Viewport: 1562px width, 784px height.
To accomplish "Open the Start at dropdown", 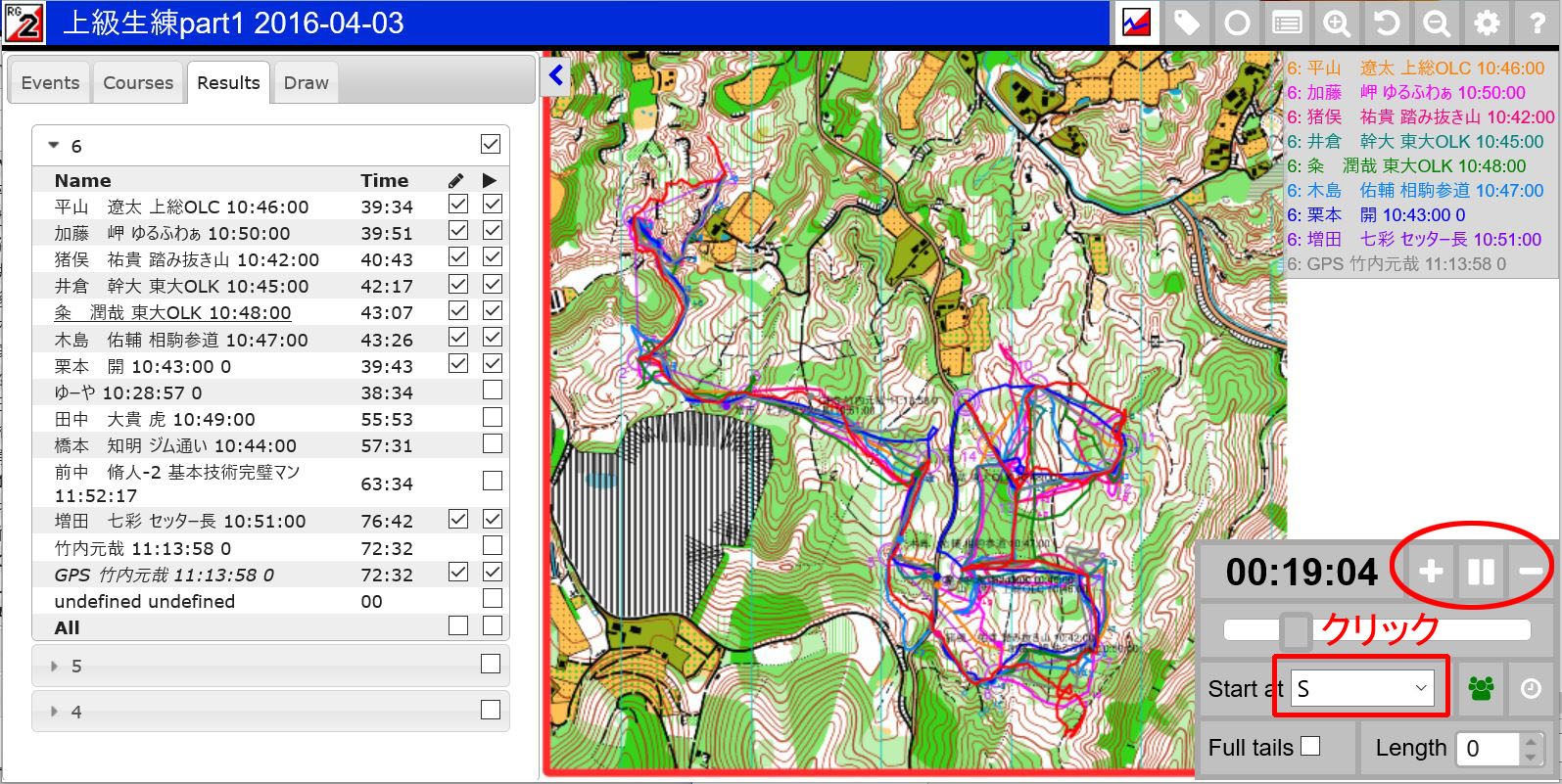I will point(1361,689).
